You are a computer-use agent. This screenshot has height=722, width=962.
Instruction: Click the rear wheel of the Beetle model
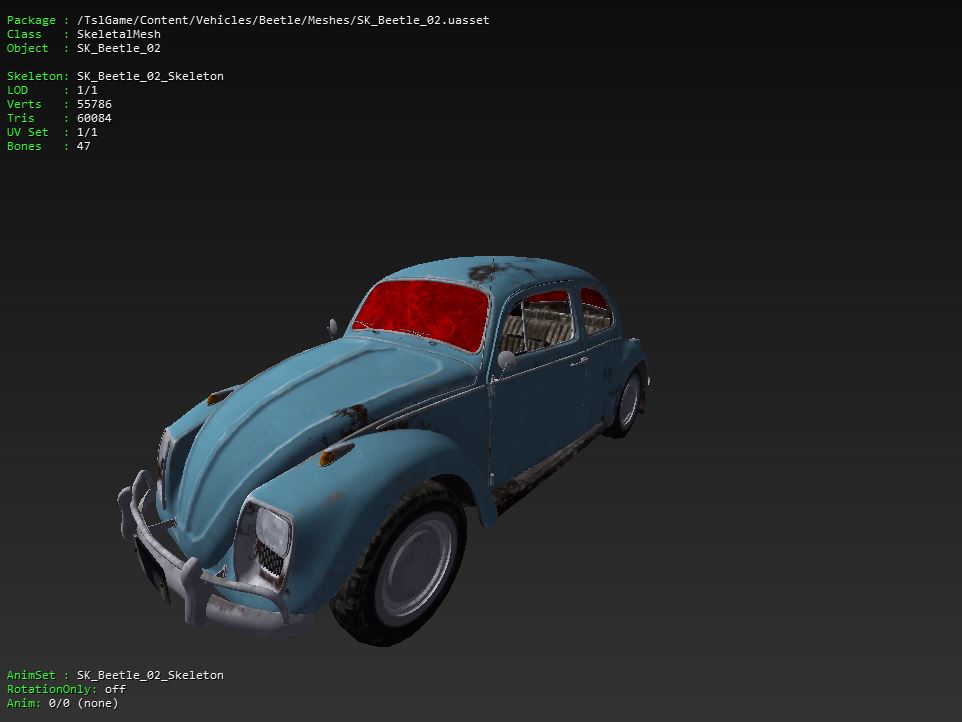(x=626, y=402)
